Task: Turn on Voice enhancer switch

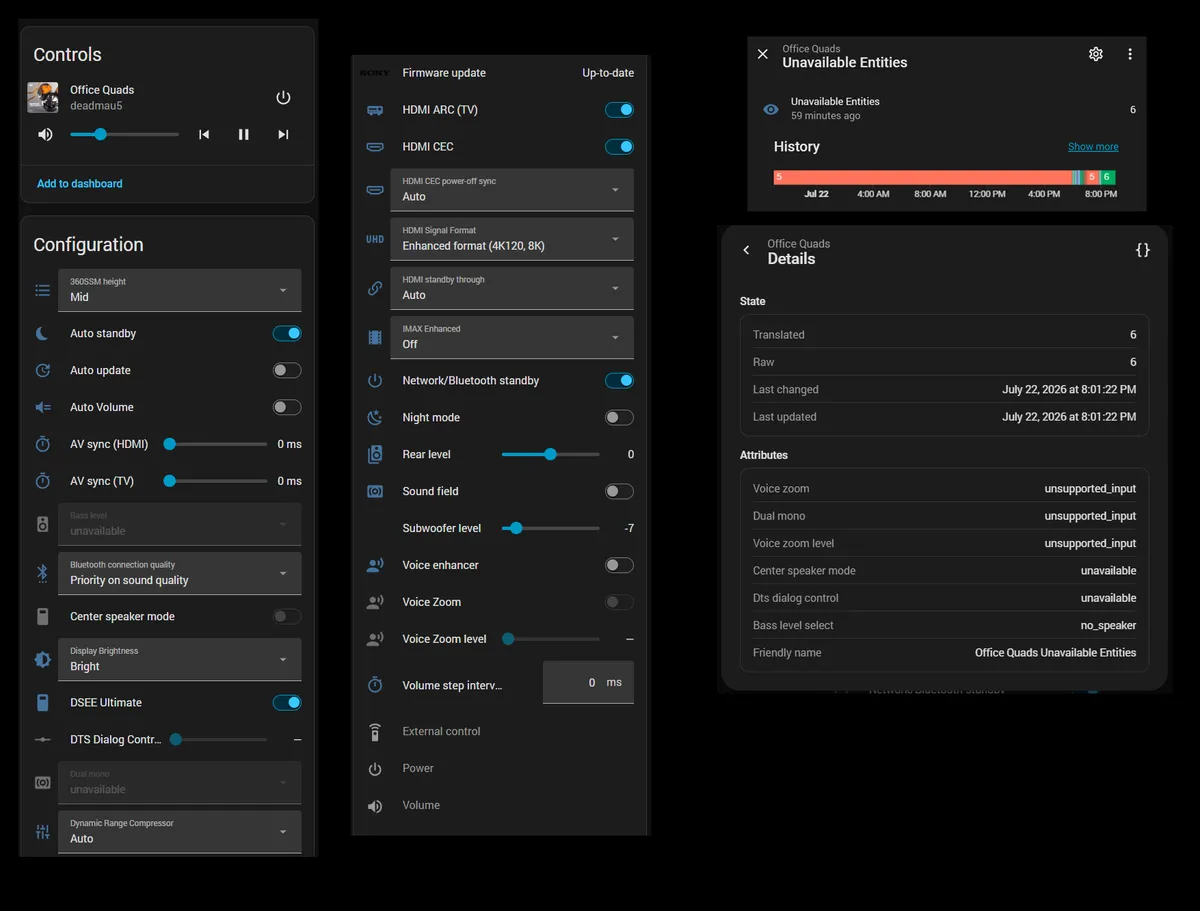Action: (x=619, y=565)
